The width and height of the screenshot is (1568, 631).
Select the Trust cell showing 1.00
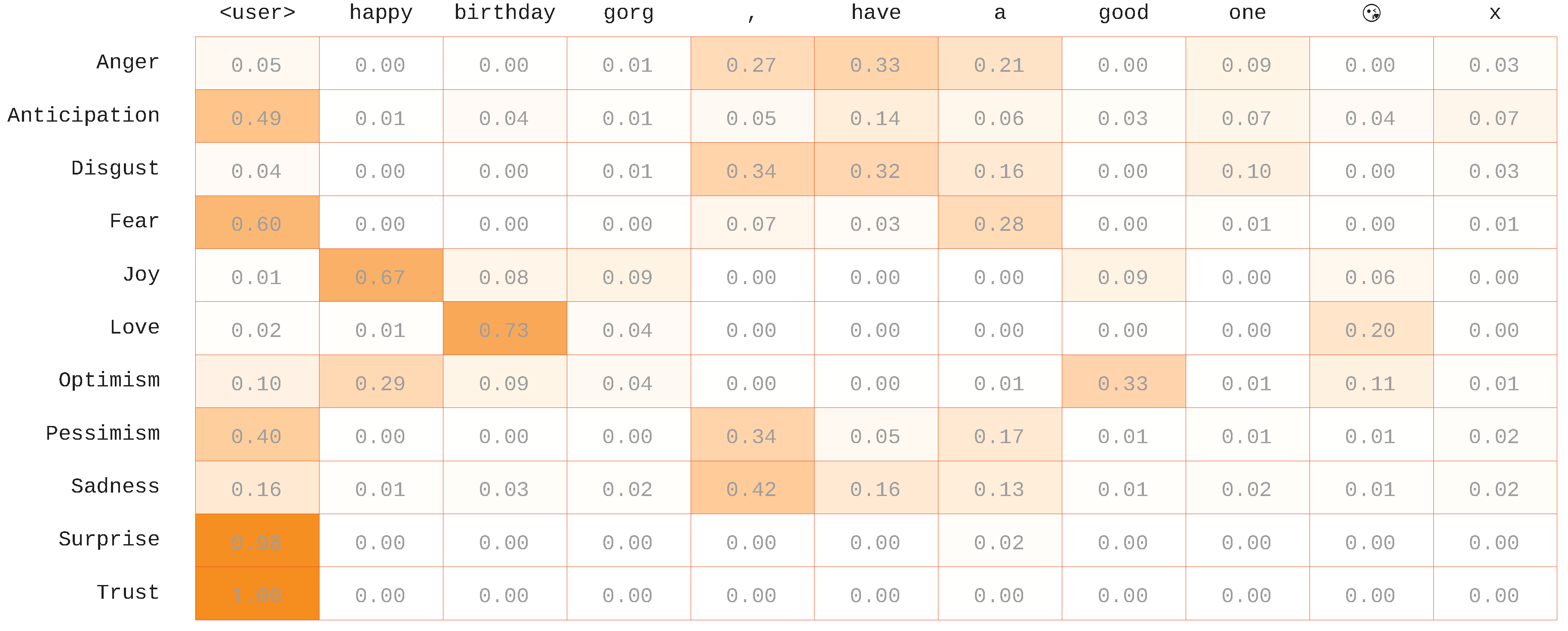(257, 594)
